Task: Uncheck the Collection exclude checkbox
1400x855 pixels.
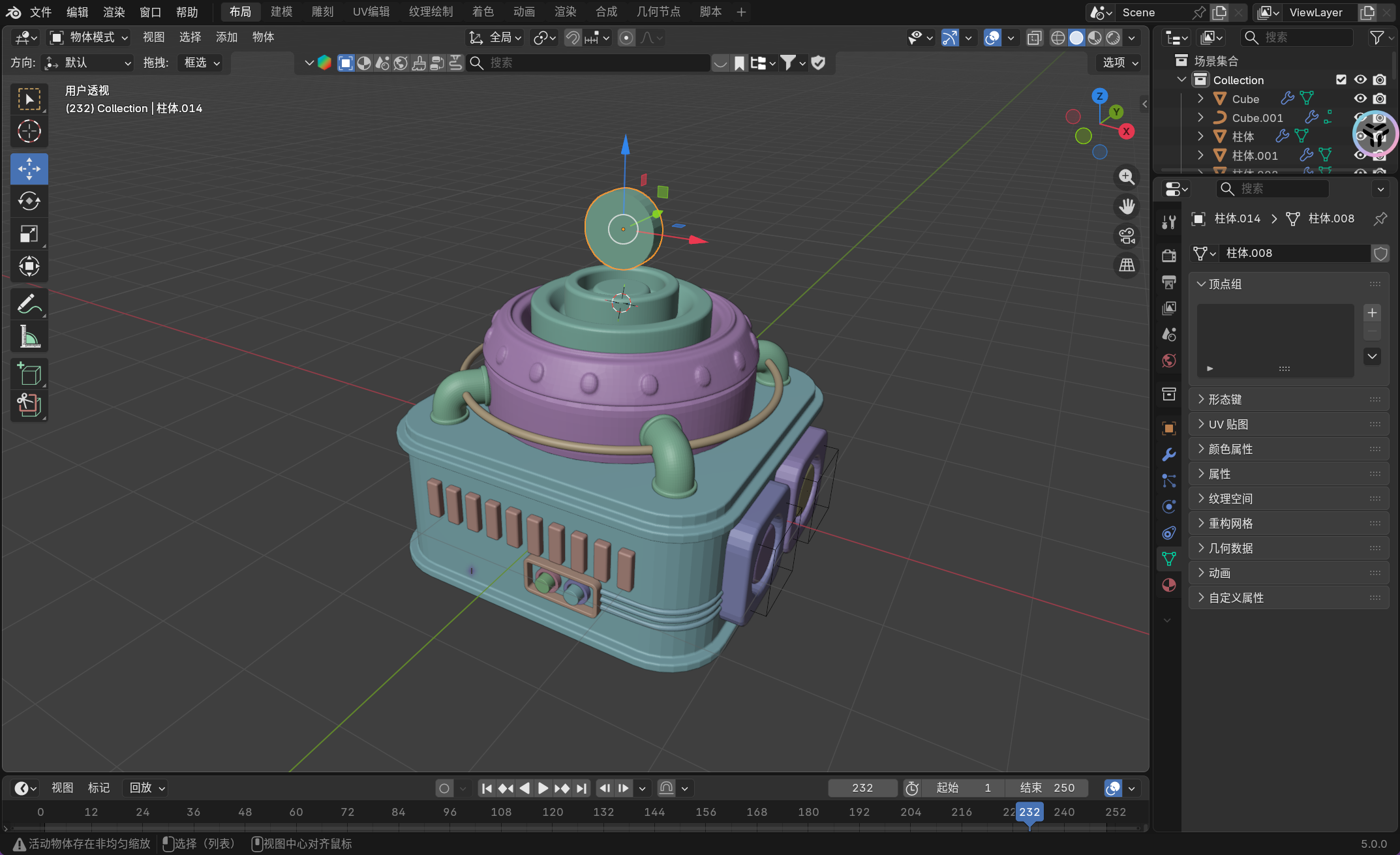Action: point(1341,80)
